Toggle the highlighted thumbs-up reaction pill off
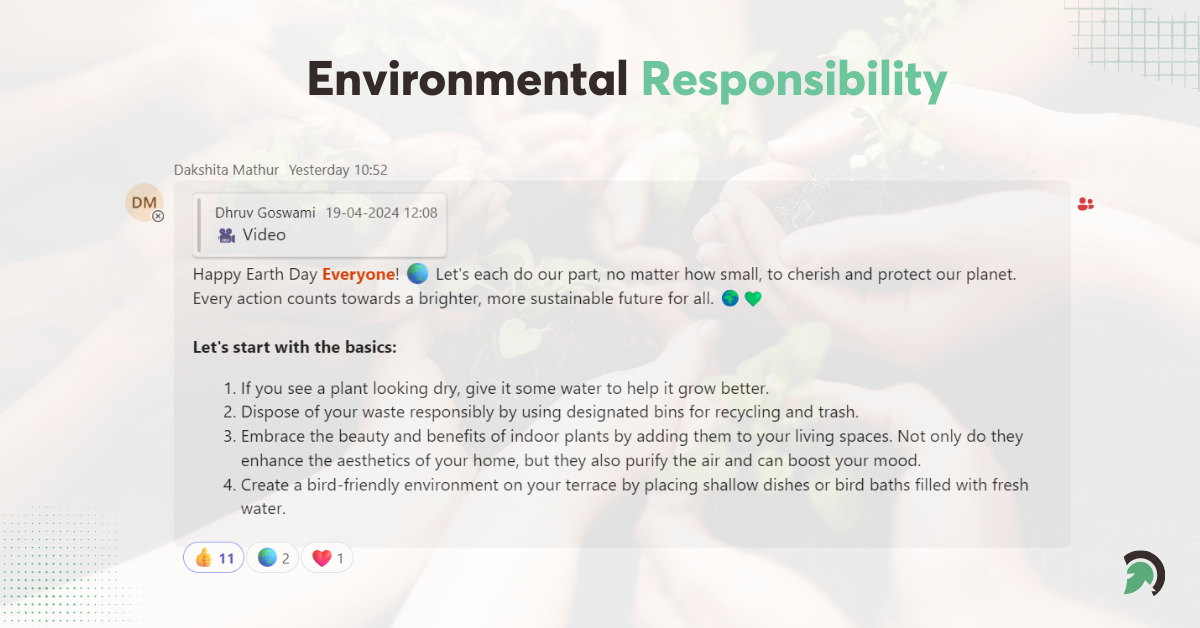Image resolution: width=1200 pixels, height=628 pixels. click(x=213, y=557)
